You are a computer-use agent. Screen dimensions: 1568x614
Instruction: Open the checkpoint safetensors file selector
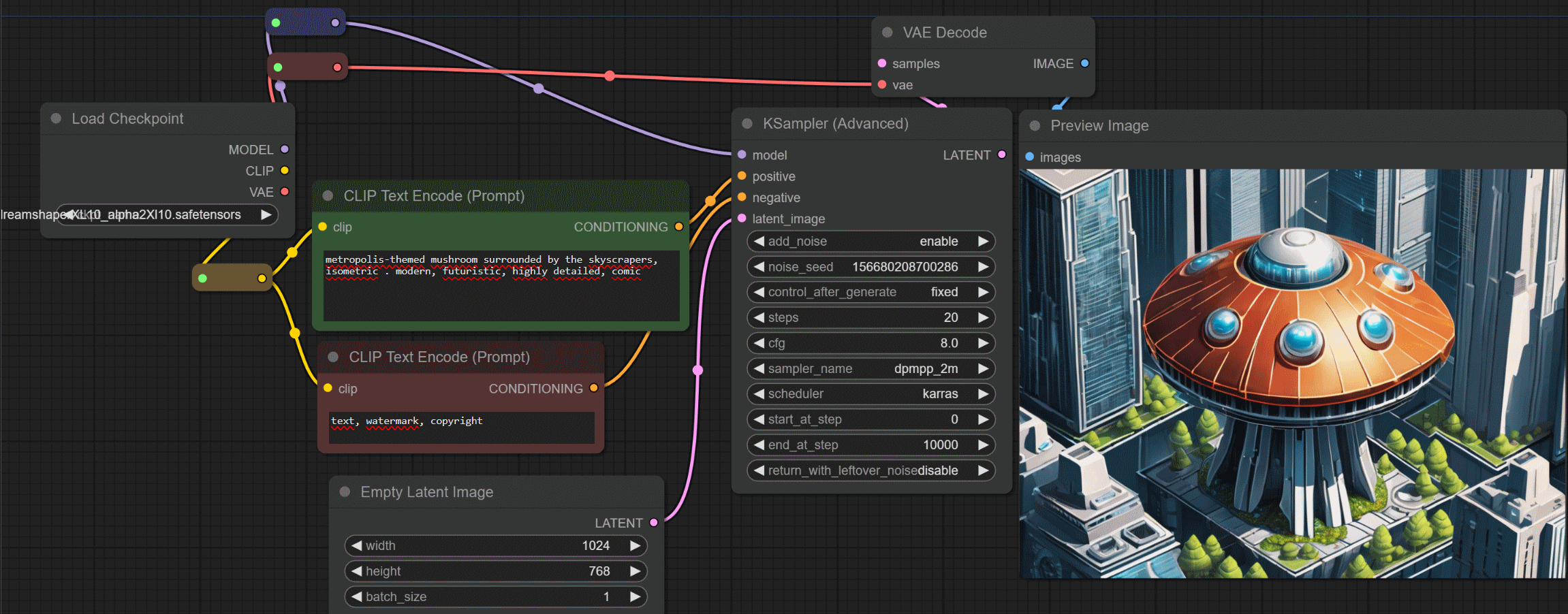coord(167,215)
